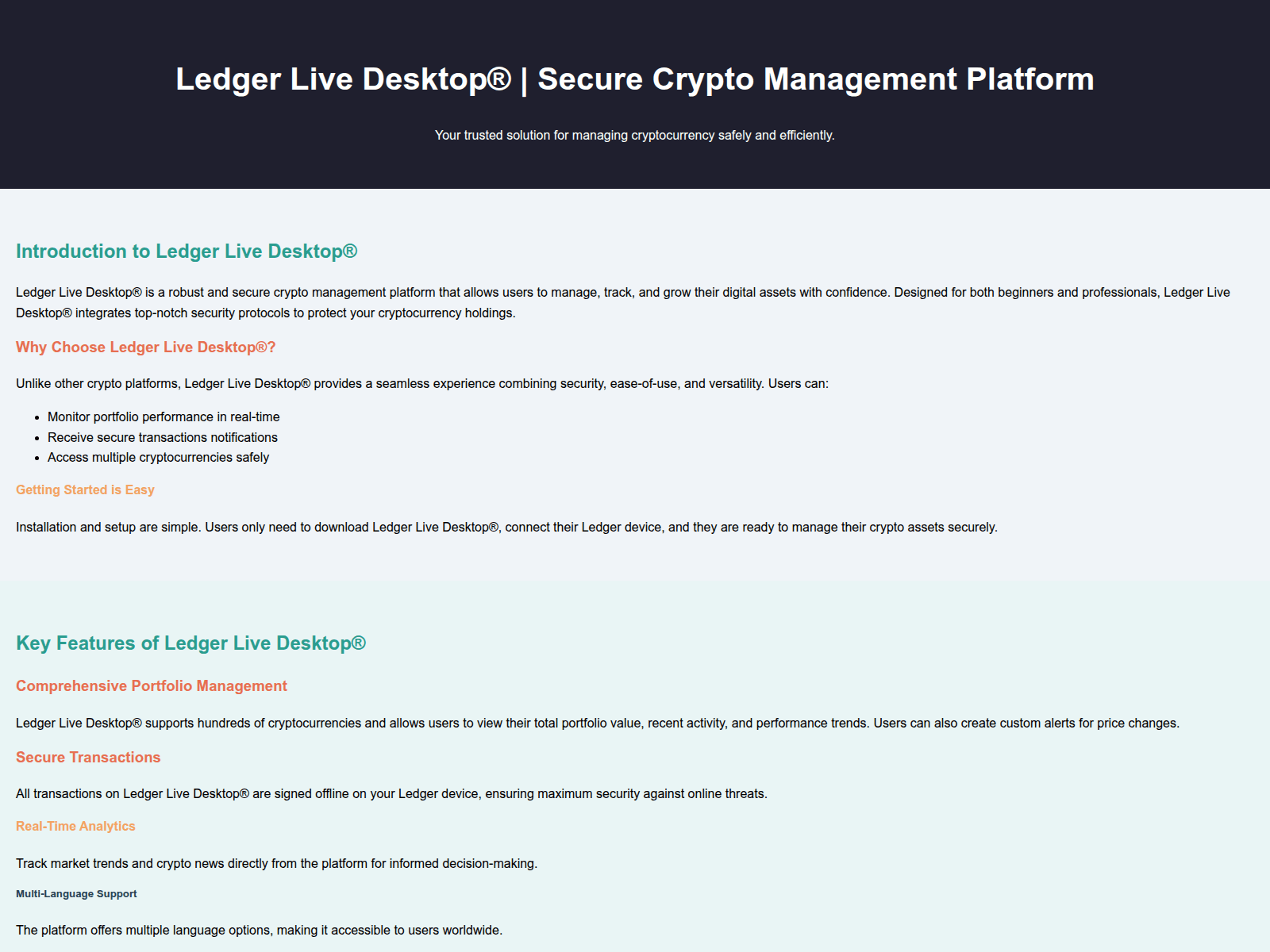Click the intro paragraph starting 'Ledger Live Desktop® is a robust'
Image resolution: width=1270 pixels, height=952 pixels.
click(x=622, y=303)
